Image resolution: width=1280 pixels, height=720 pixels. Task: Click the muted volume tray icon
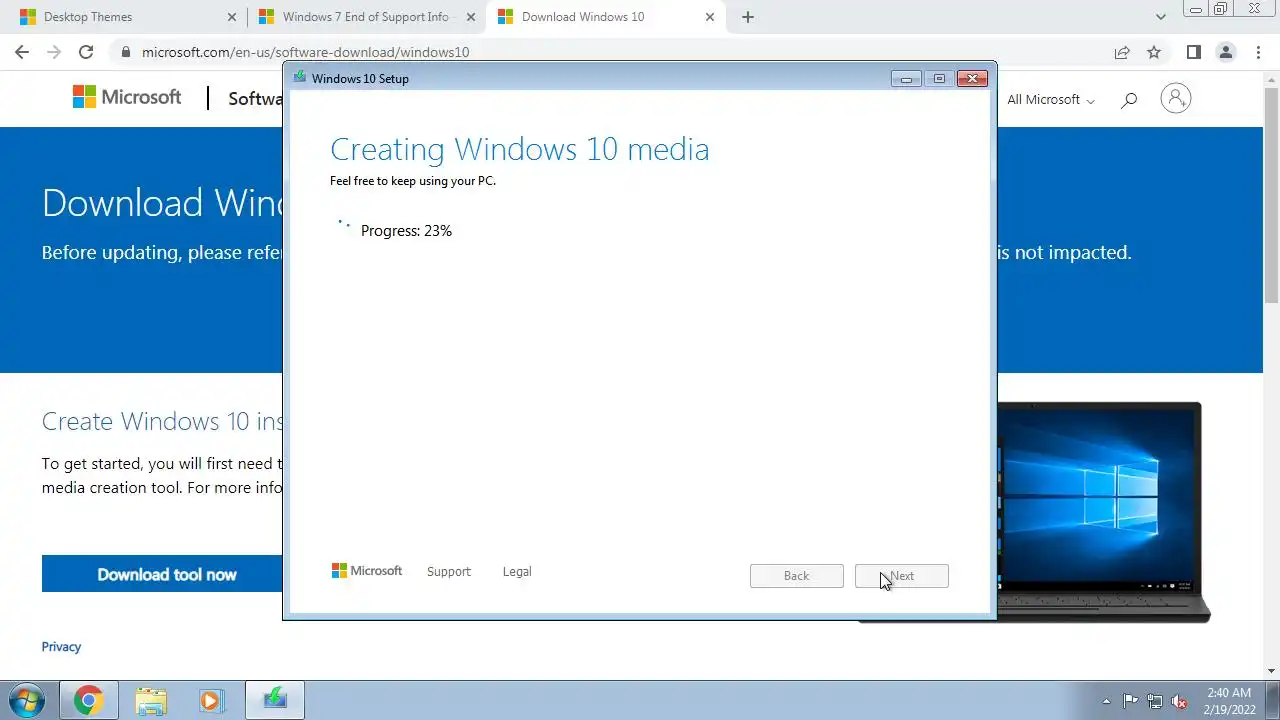coord(1180,701)
